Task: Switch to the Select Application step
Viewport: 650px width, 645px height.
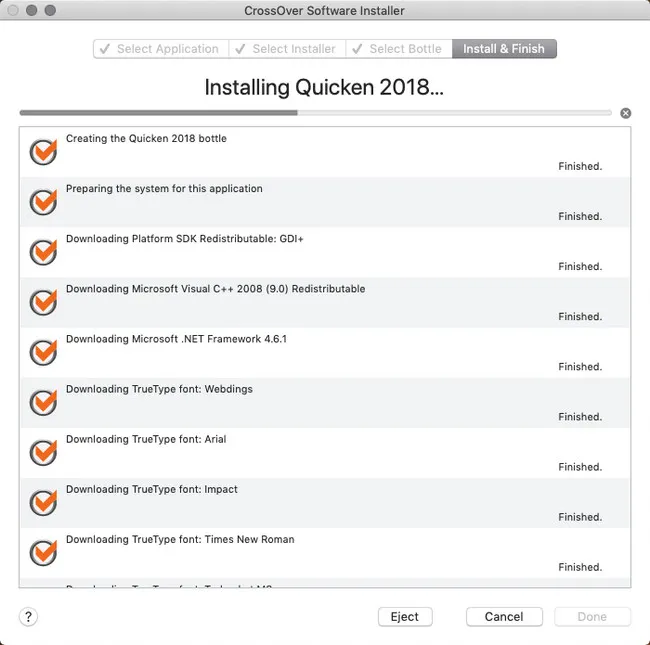Action: click(160, 49)
